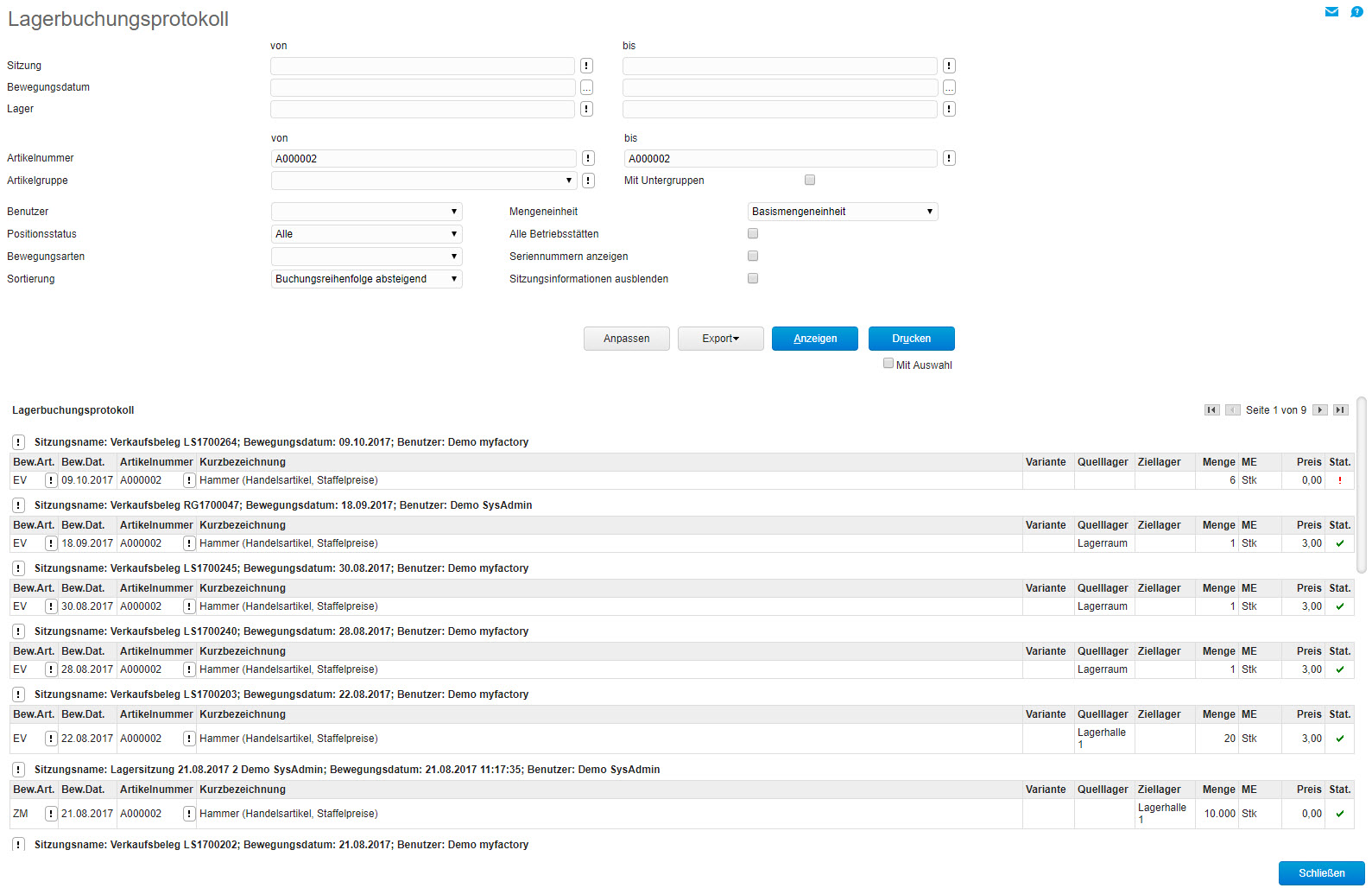The height and width of the screenshot is (888, 1372).
Task: Open Positionsstatus dropdown showing Alle
Action: pos(367,234)
